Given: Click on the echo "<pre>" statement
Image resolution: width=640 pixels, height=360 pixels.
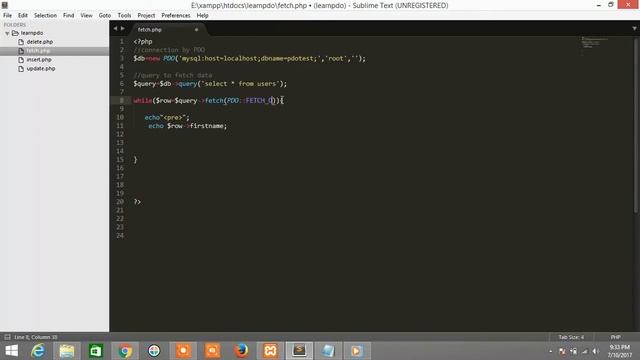Looking at the screenshot, I should 167,117.
